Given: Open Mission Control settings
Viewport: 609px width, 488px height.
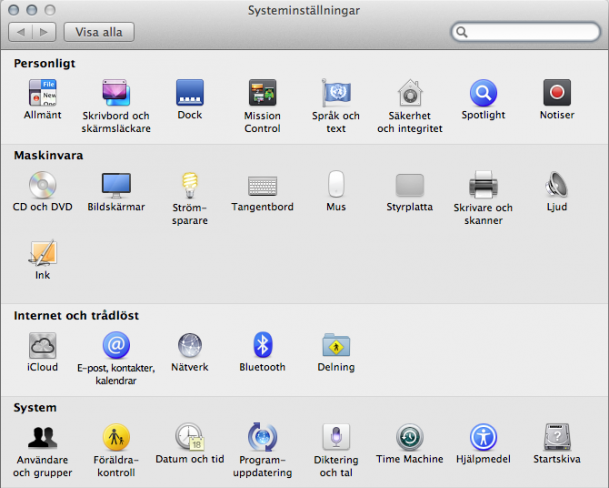Looking at the screenshot, I should click(x=263, y=92).
